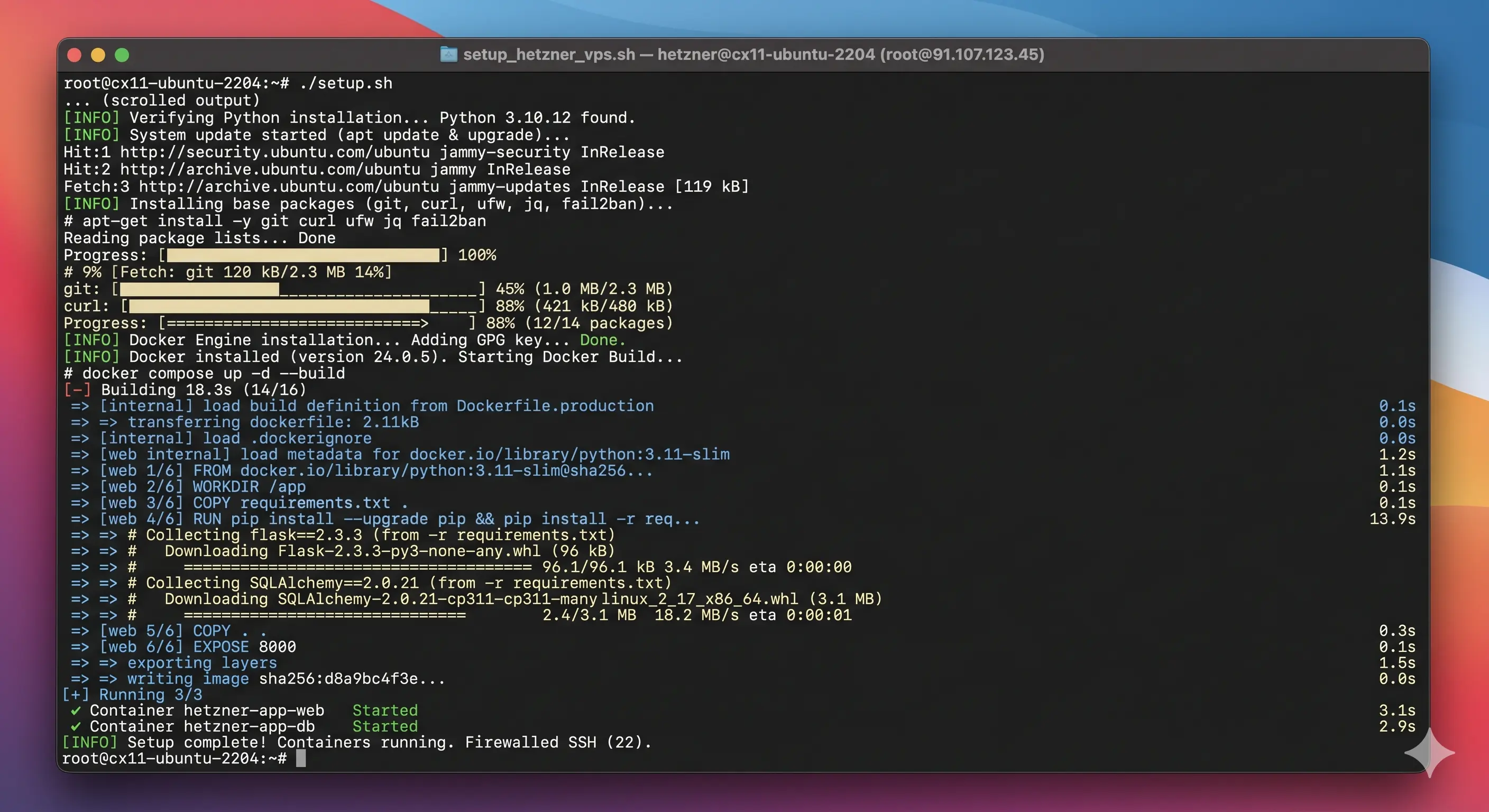Click the yellow minimize window button
Screen dimensions: 1489x812
(x=98, y=55)
